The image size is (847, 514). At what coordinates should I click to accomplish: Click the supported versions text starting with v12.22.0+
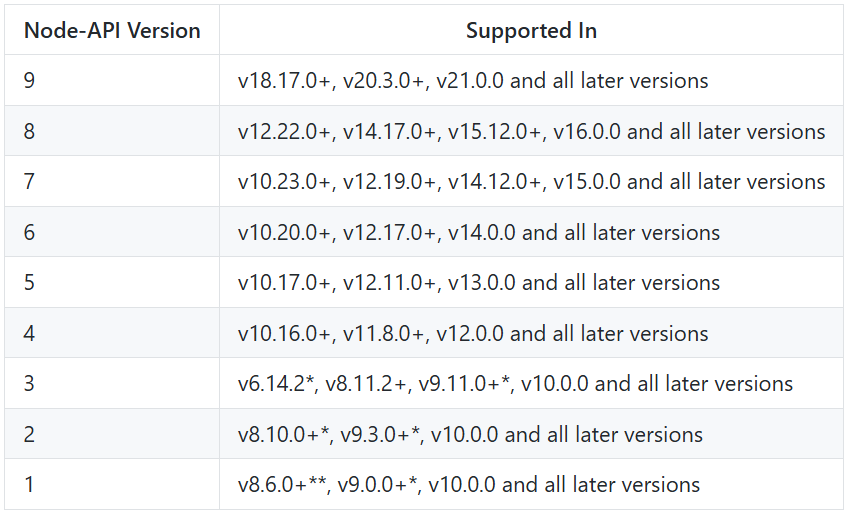[531, 131]
